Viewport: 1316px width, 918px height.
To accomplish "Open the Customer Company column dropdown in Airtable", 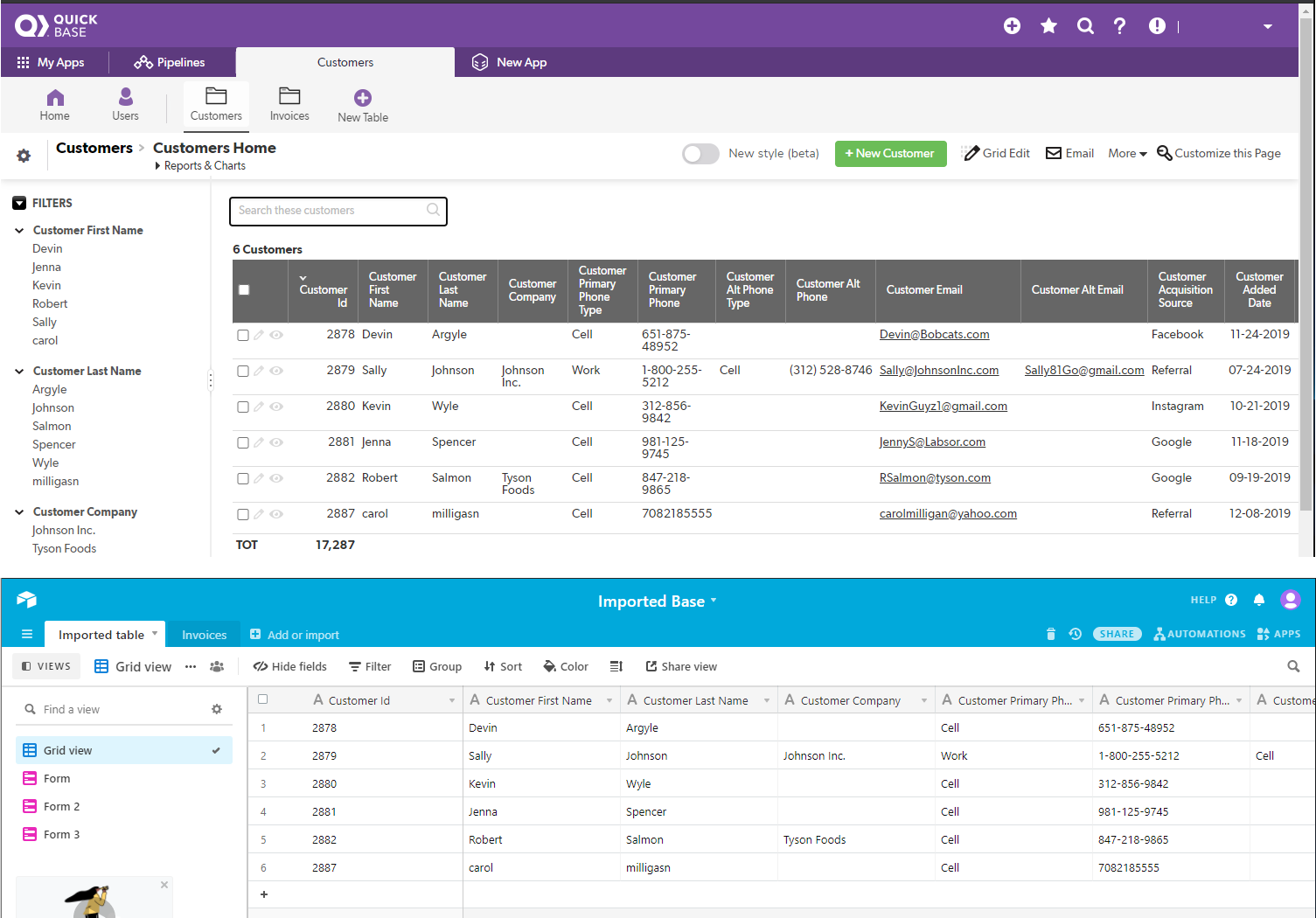I will tap(924, 700).
